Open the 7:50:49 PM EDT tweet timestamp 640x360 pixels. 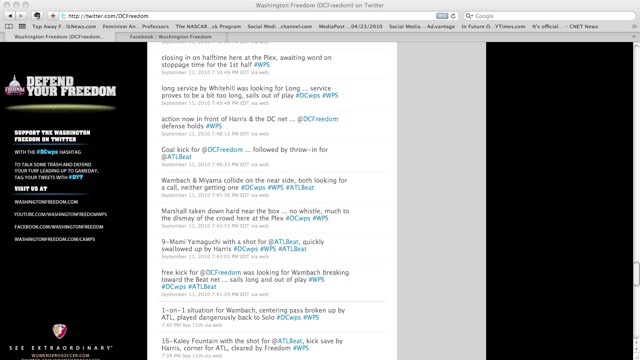click(215, 72)
